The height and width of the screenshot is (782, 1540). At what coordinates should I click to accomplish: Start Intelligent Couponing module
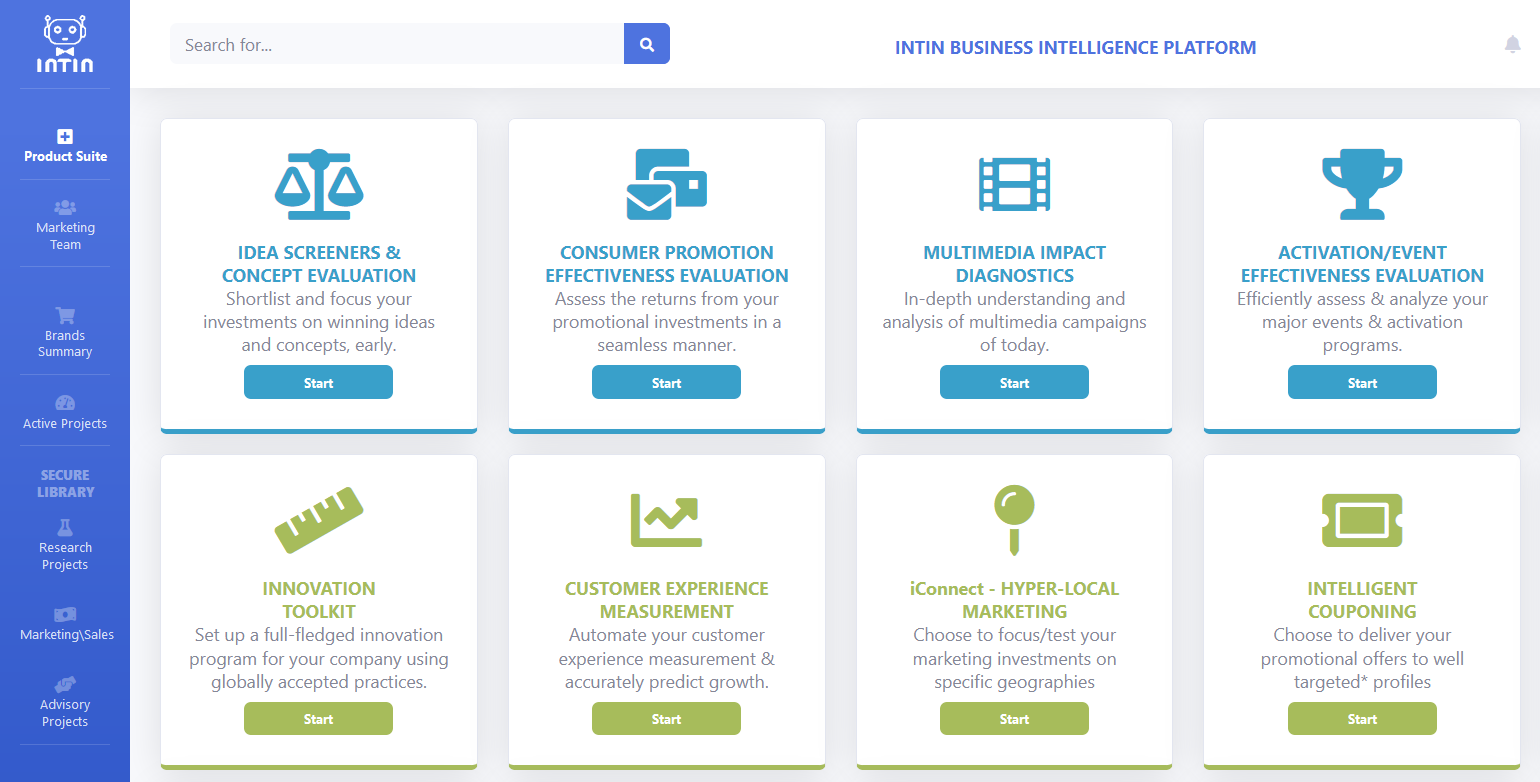pos(1362,718)
